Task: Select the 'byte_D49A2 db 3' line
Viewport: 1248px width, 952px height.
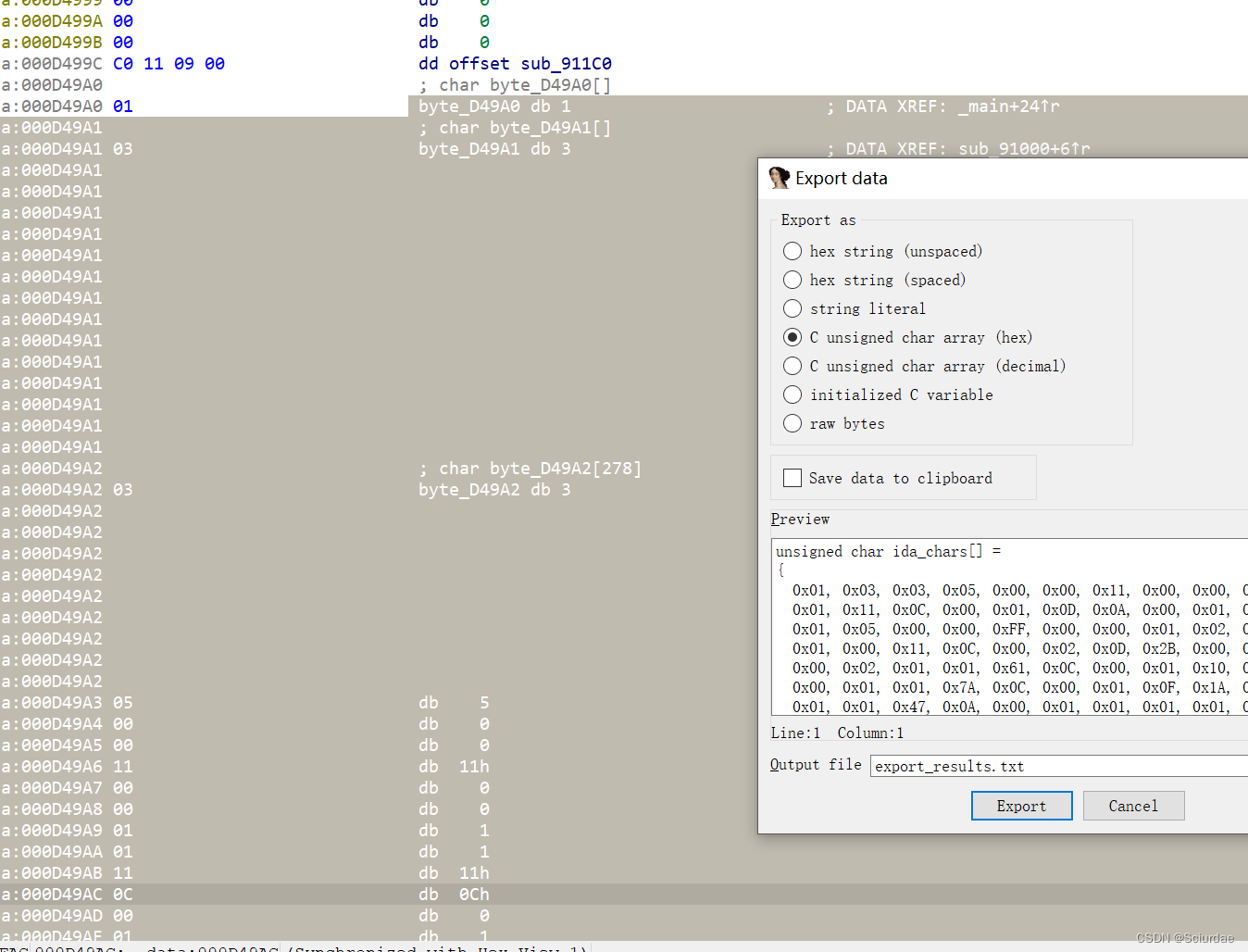Action: [x=494, y=490]
